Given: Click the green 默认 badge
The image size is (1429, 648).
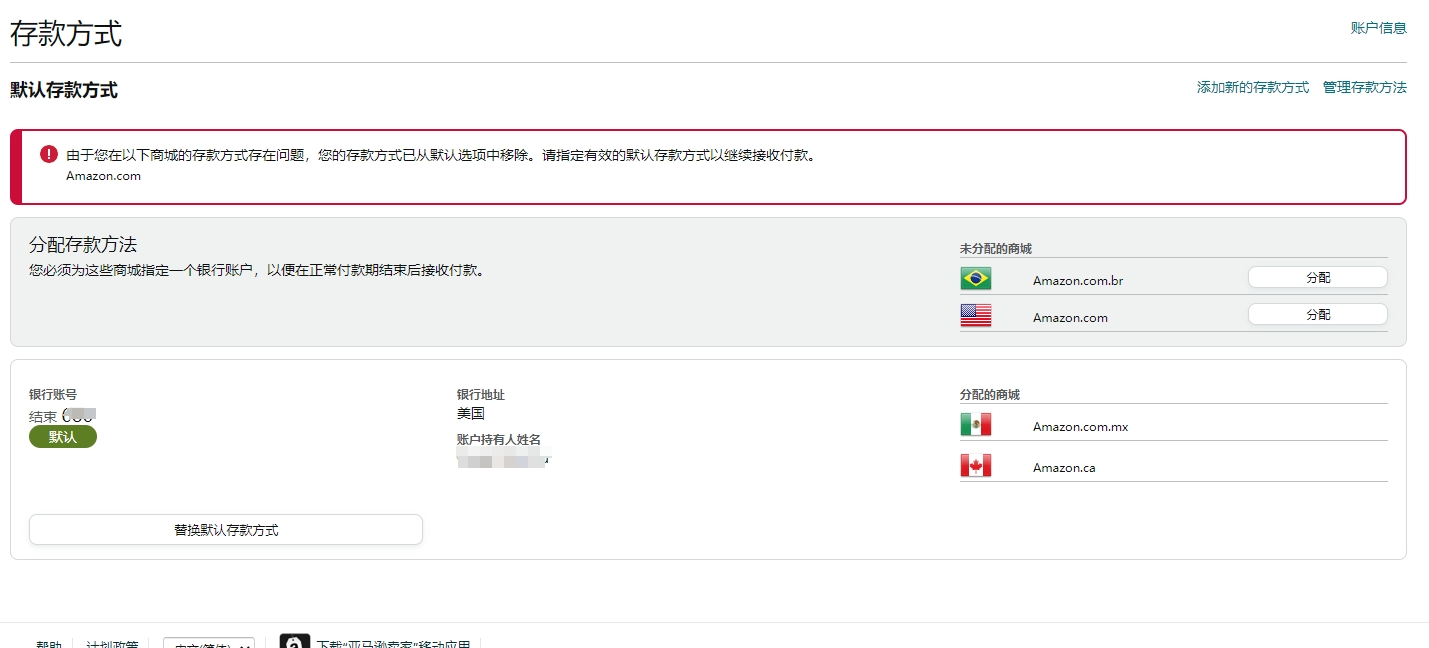Looking at the screenshot, I should [63, 437].
